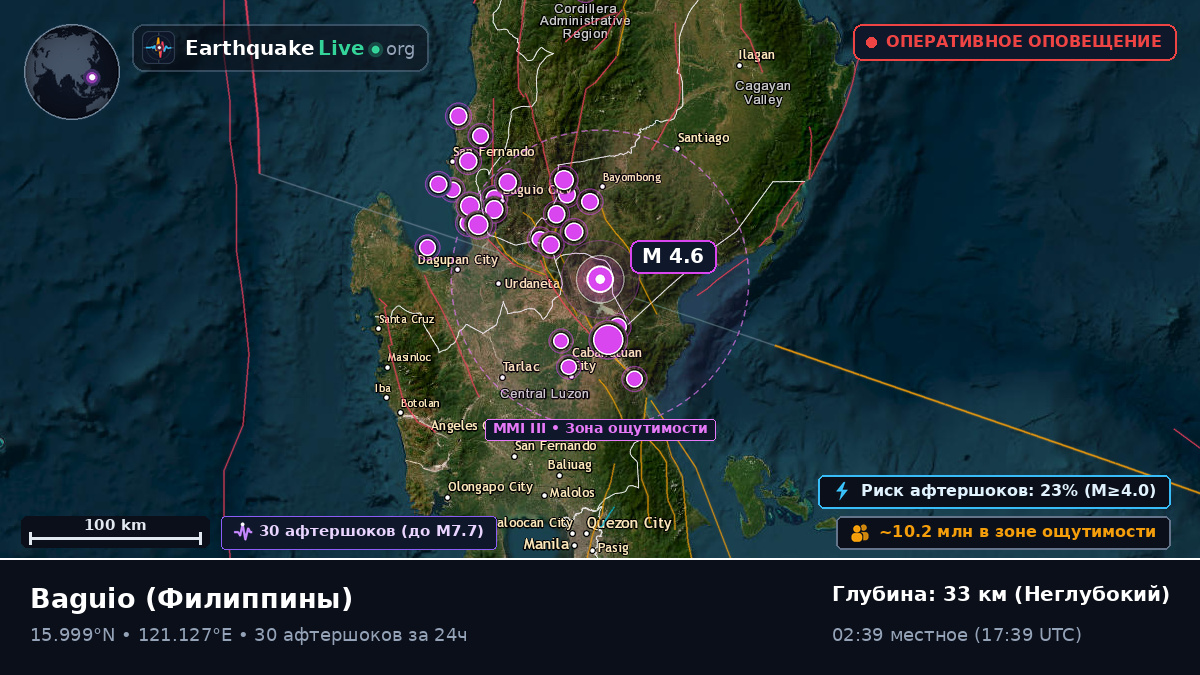Image resolution: width=1200 pixels, height=675 pixels.
Task: Click the '02:39 местное (17:39 UTC)' time
Action: click(957, 635)
